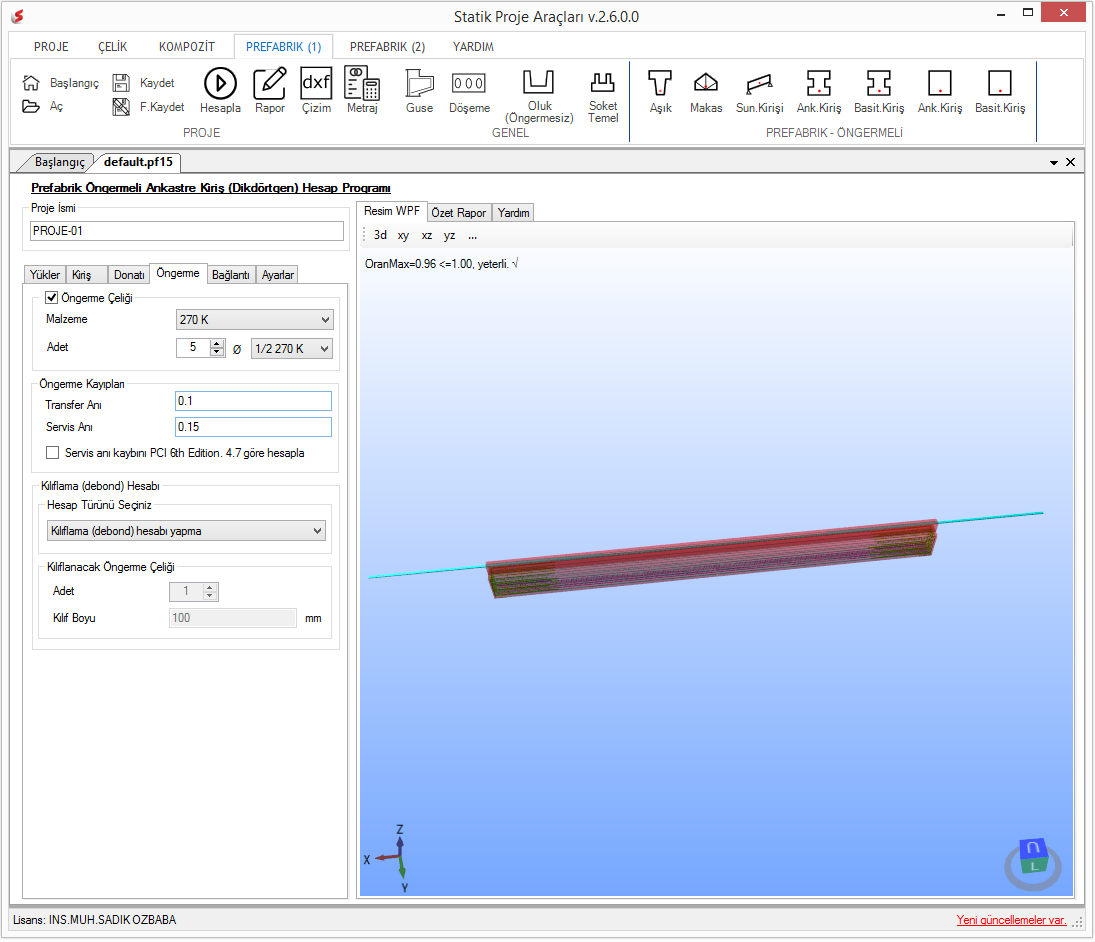Enable the PCI 6th Edition service loss checkbox
Viewport: 1095px width, 942px height.
click(52, 453)
